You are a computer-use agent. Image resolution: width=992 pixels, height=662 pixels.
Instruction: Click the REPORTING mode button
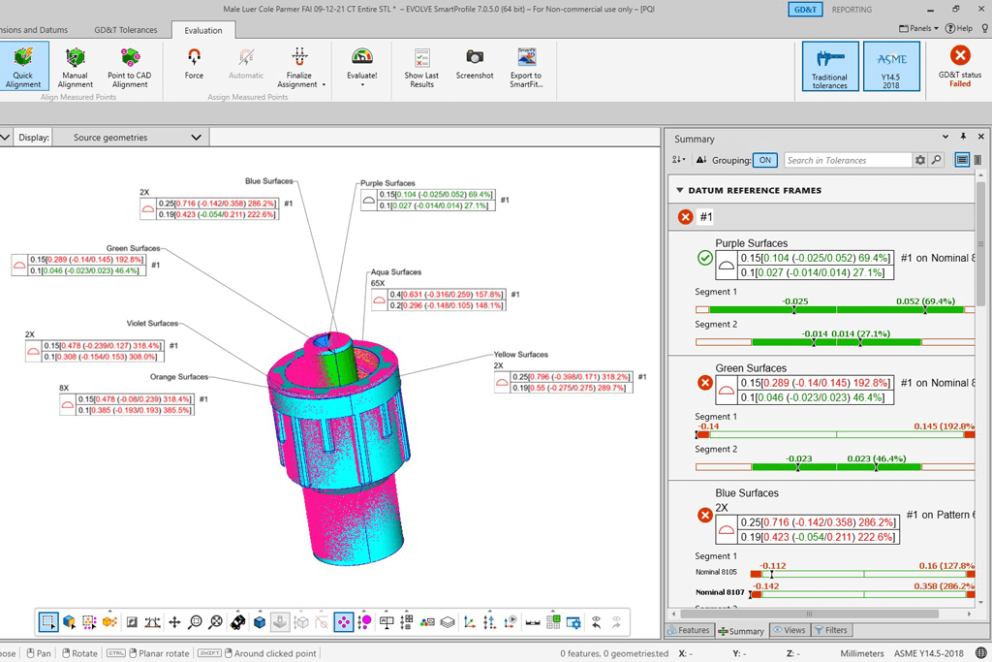coord(851,10)
